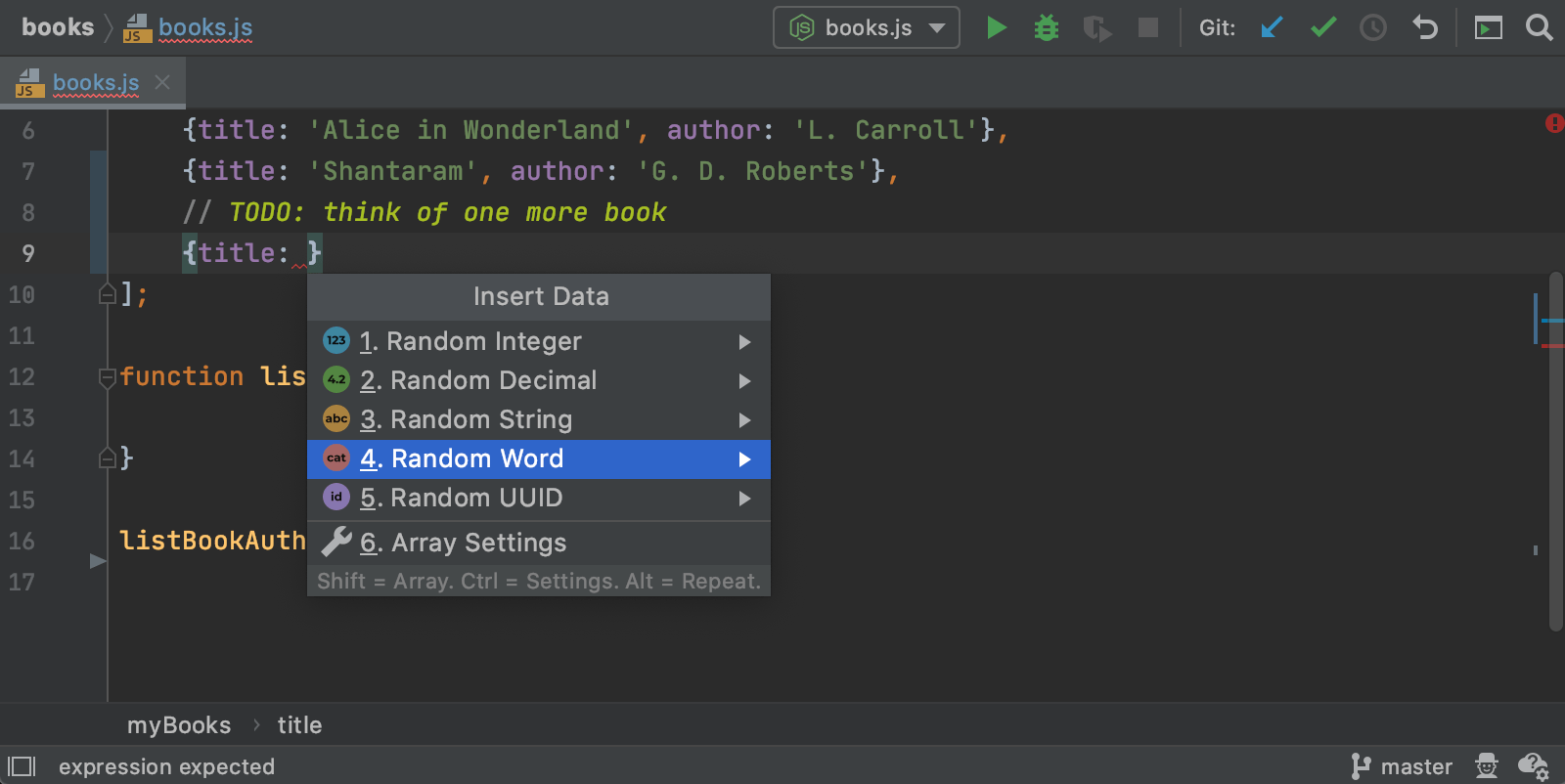
Task: Toggle tool window bars in status bar corner
Action: (x=22, y=766)
